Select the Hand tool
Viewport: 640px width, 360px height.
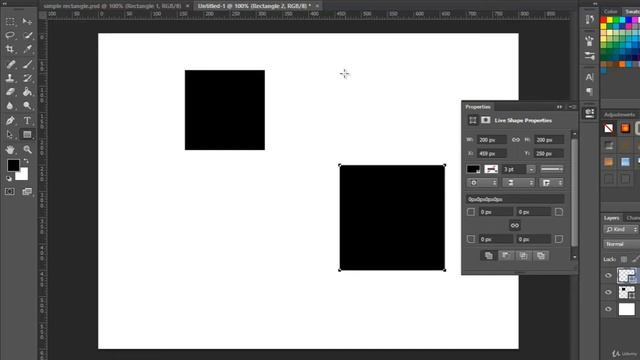tap(10, 149)
